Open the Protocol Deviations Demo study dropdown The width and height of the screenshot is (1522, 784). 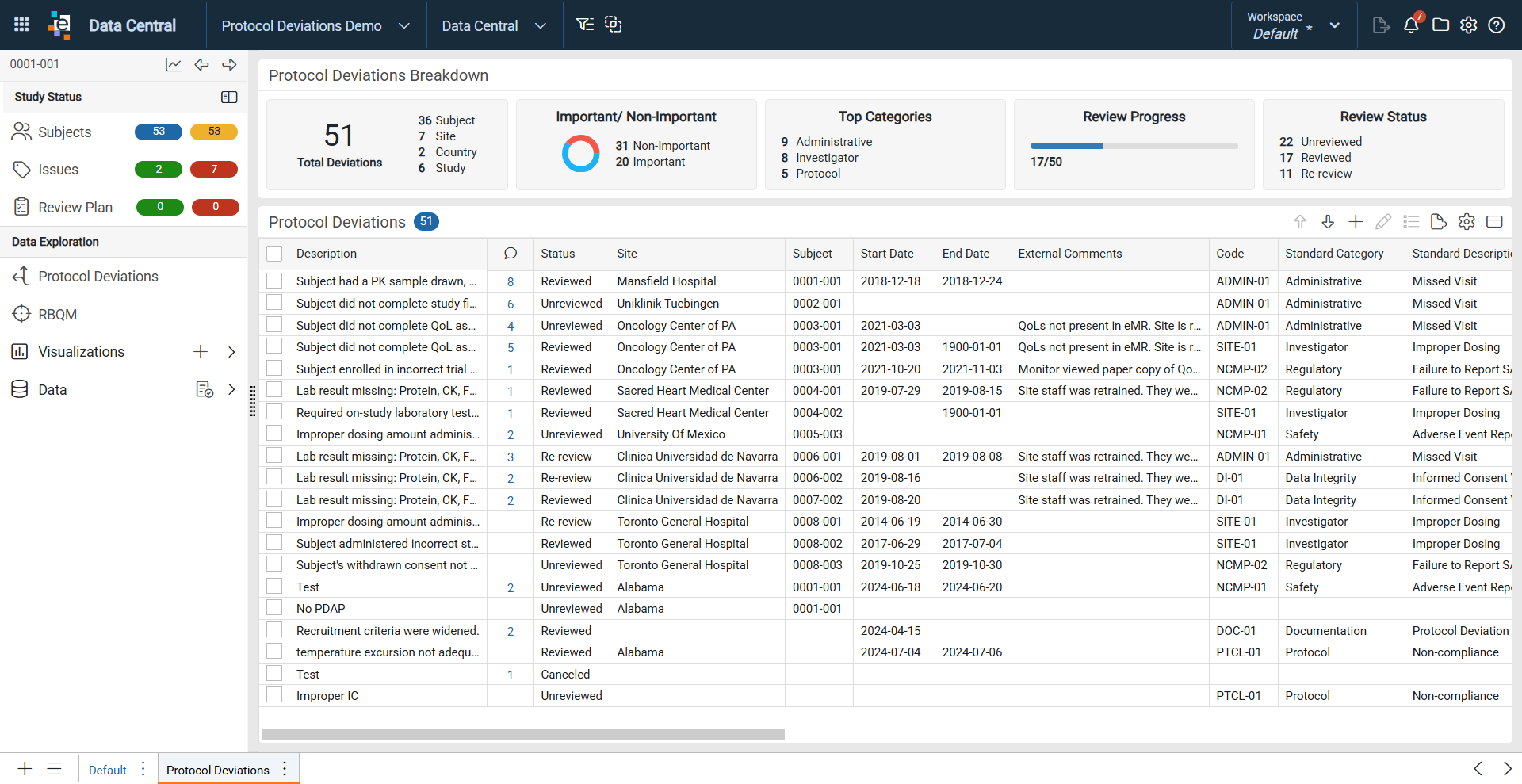(315, 25)
